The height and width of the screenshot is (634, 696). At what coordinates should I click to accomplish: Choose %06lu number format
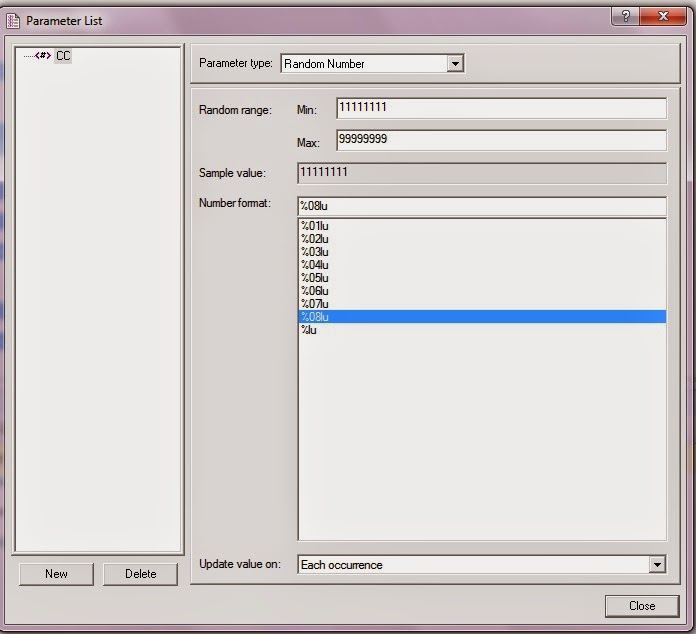(x=482, y=291)
